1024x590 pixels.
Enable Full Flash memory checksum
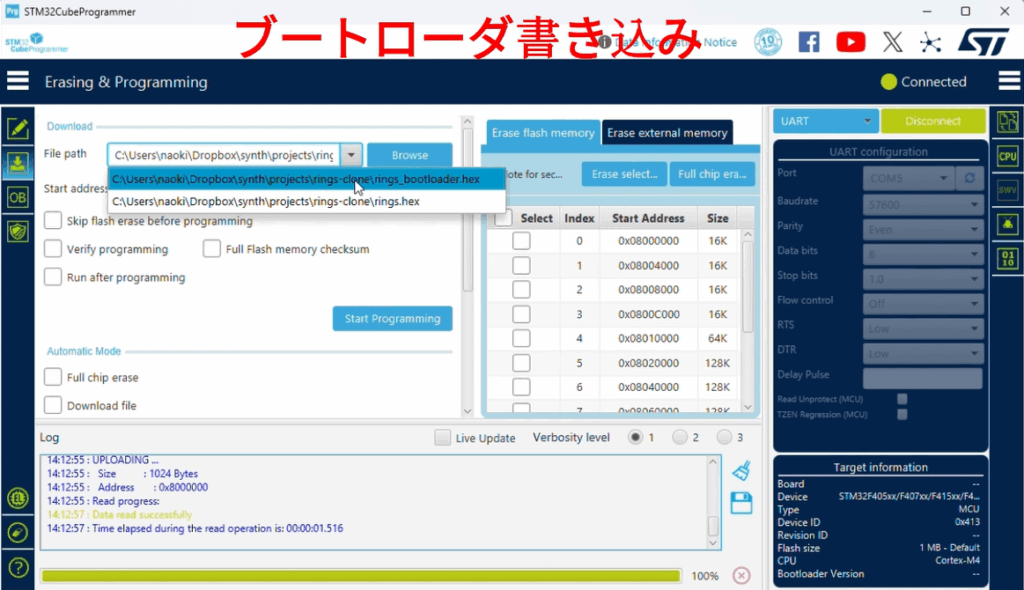pos(212,248)
